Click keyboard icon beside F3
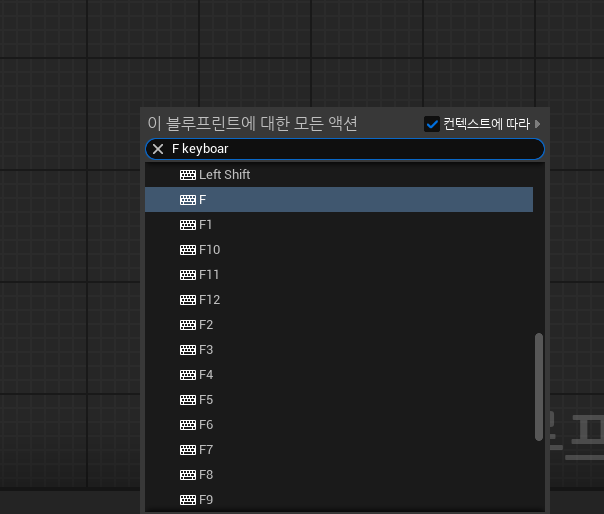This screenshot has width=604, height=514. [188, 350]
